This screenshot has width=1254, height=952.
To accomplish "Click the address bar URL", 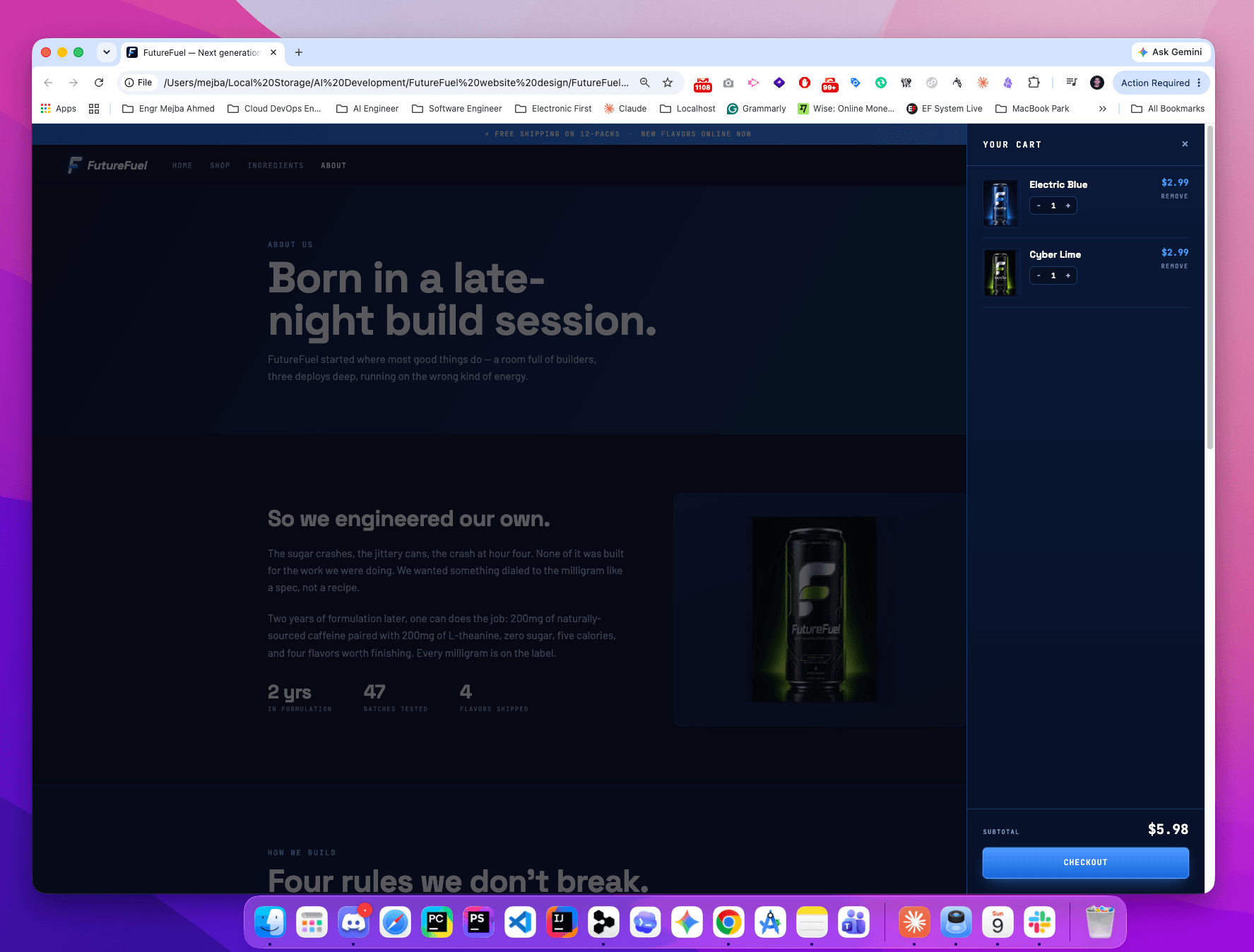I will coord(396,83).
